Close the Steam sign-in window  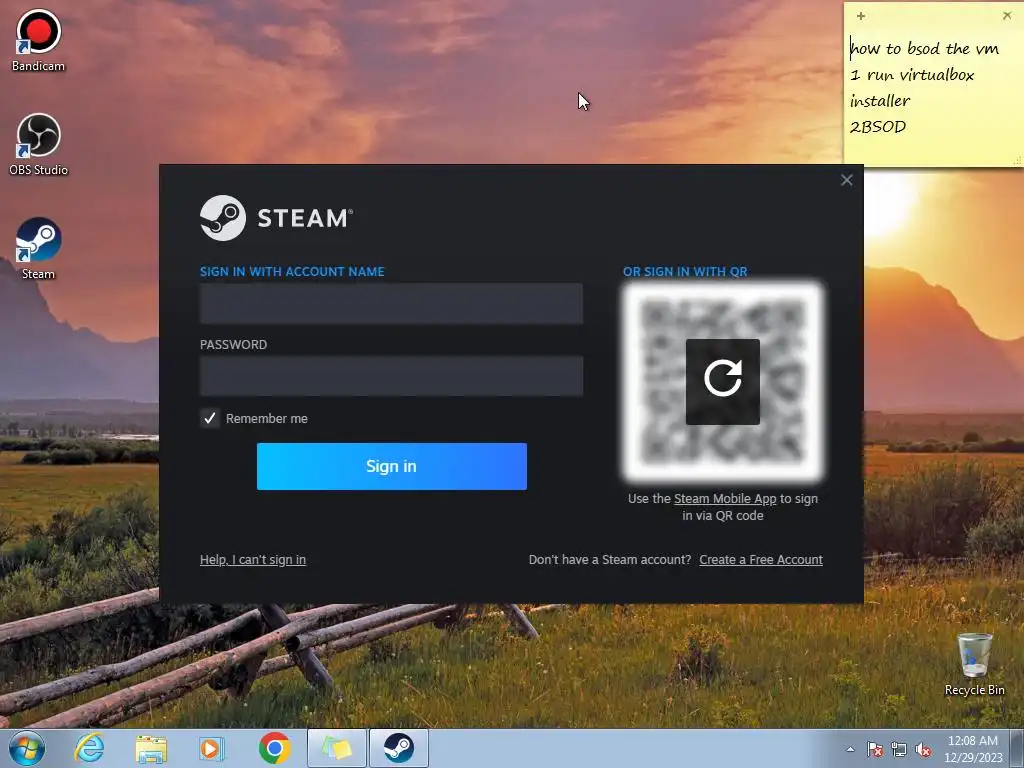point(846,180)
